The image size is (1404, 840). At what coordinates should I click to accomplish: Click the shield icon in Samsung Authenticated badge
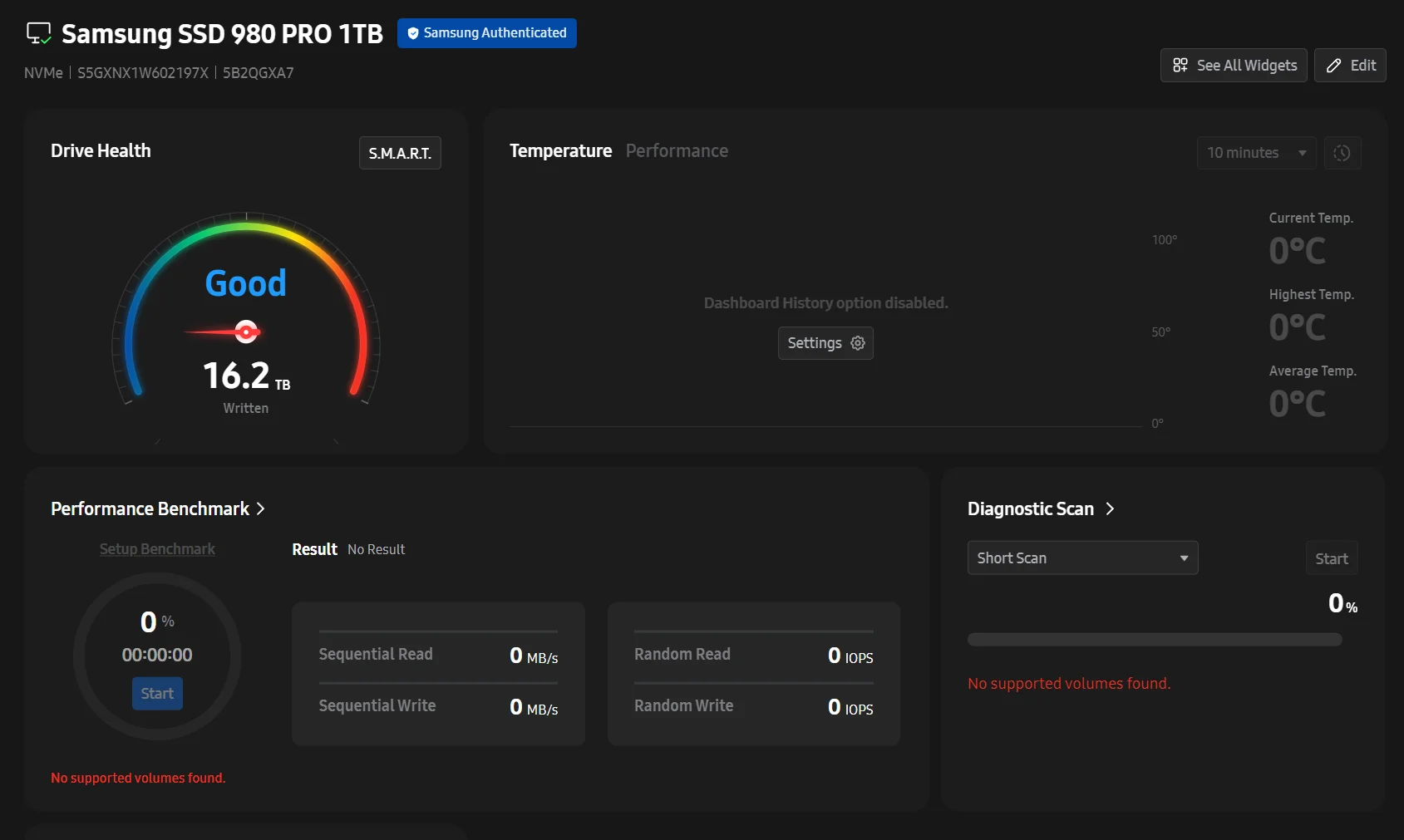pyautogui.click(x=413, y=33)
